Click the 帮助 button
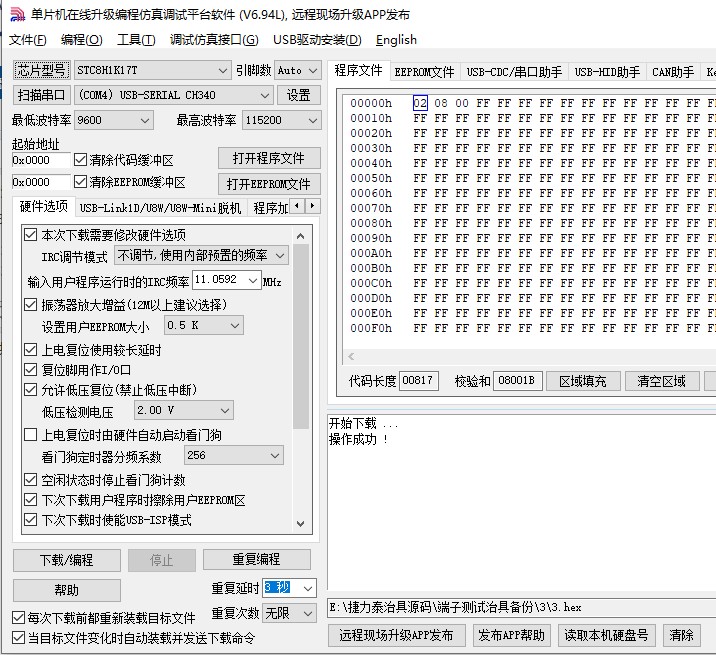 point(67,590)
